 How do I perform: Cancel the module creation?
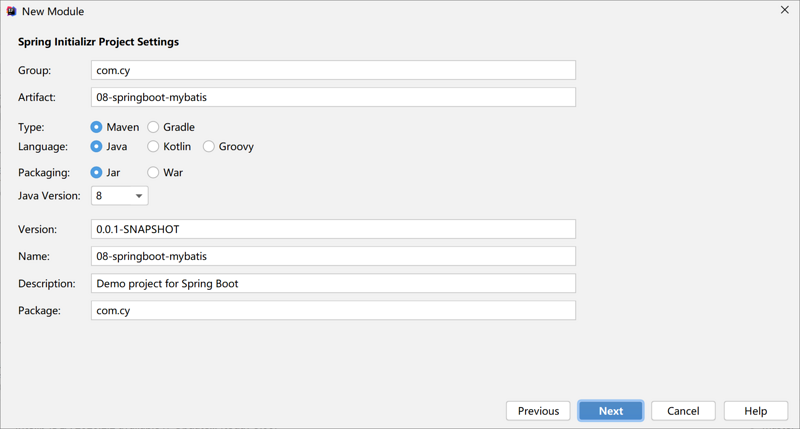click(683, 411)
